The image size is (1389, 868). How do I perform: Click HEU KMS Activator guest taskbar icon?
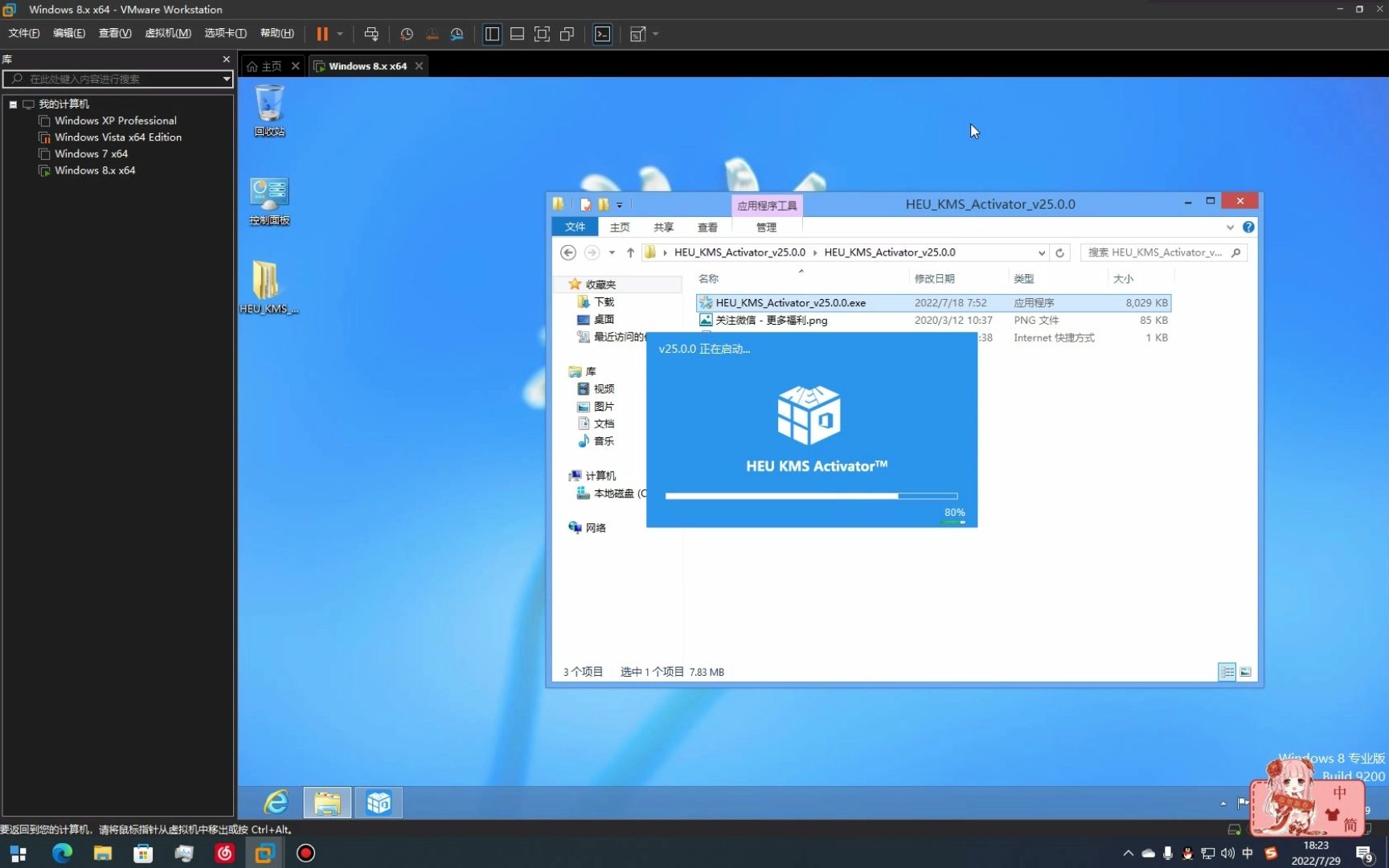pos(379,803)
